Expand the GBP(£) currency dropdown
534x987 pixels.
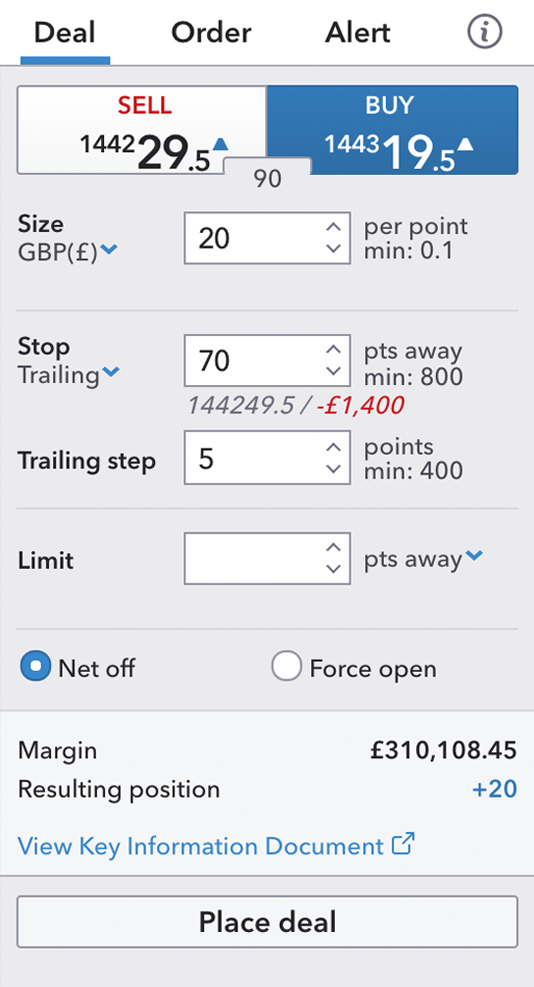click(109, 250)
